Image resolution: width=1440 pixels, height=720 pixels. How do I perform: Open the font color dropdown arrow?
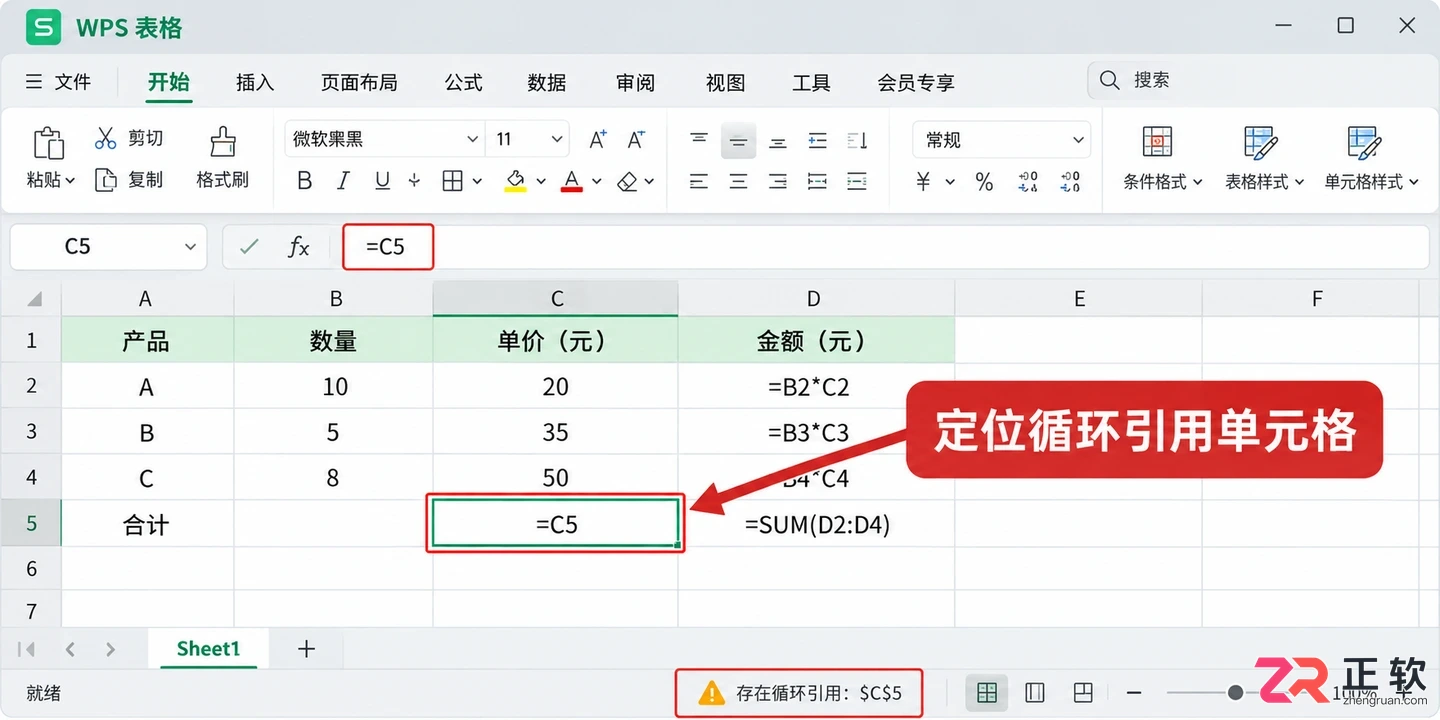point(597,181)
